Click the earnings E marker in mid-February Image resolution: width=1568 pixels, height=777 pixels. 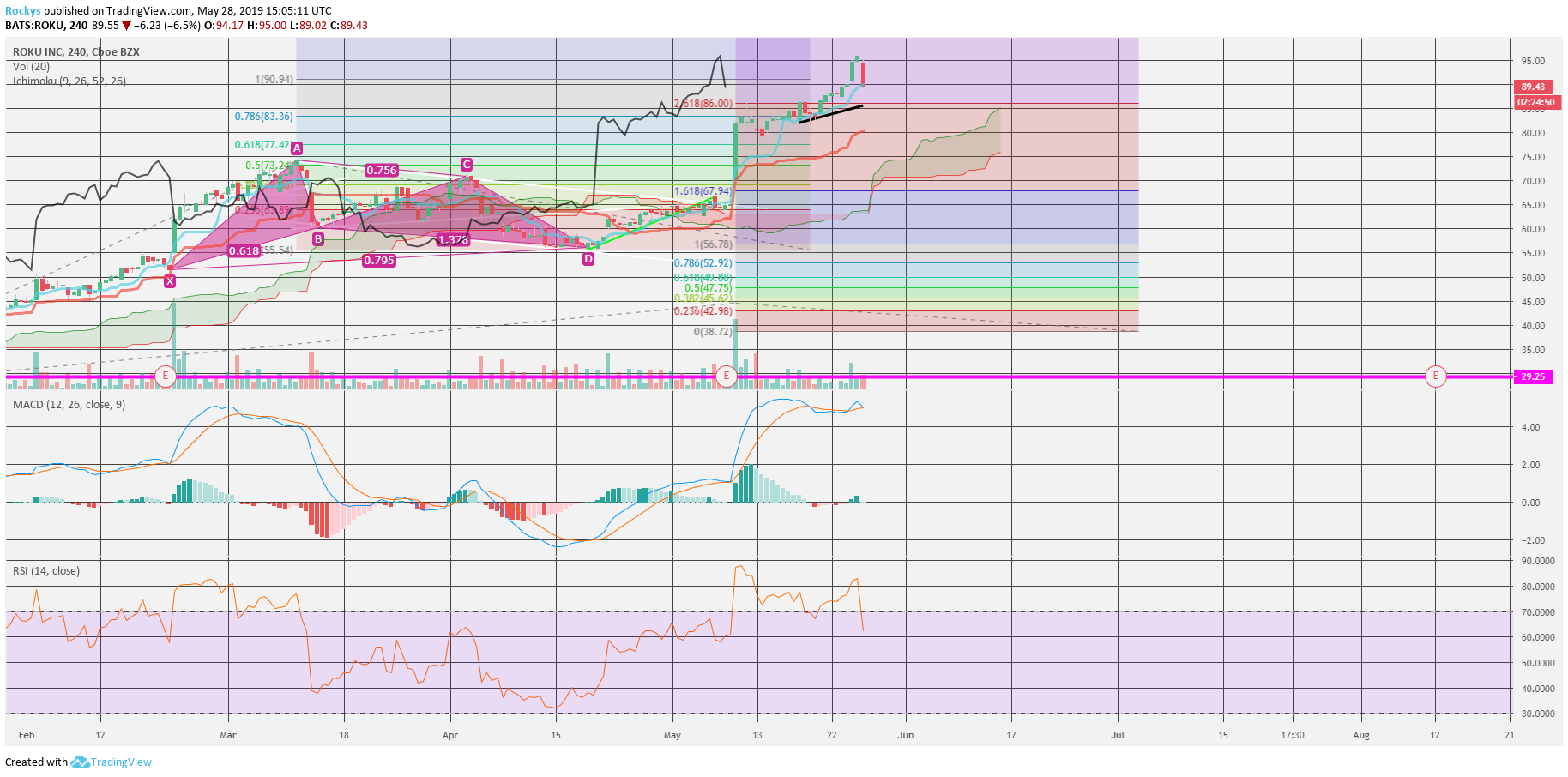(x=166, y=376)
